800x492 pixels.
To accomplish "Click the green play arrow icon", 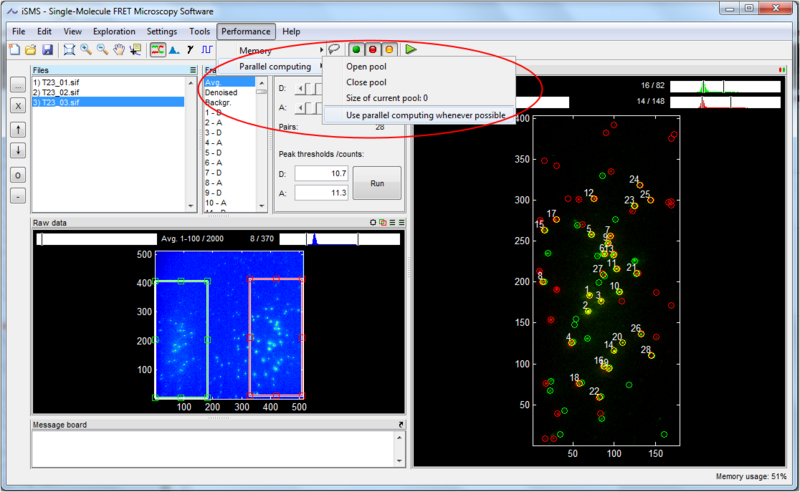I will pos(411,49).
